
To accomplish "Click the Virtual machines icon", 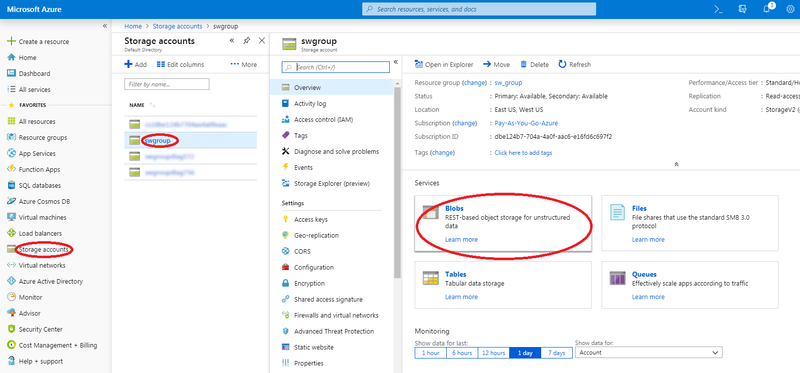I will point(12,217).
